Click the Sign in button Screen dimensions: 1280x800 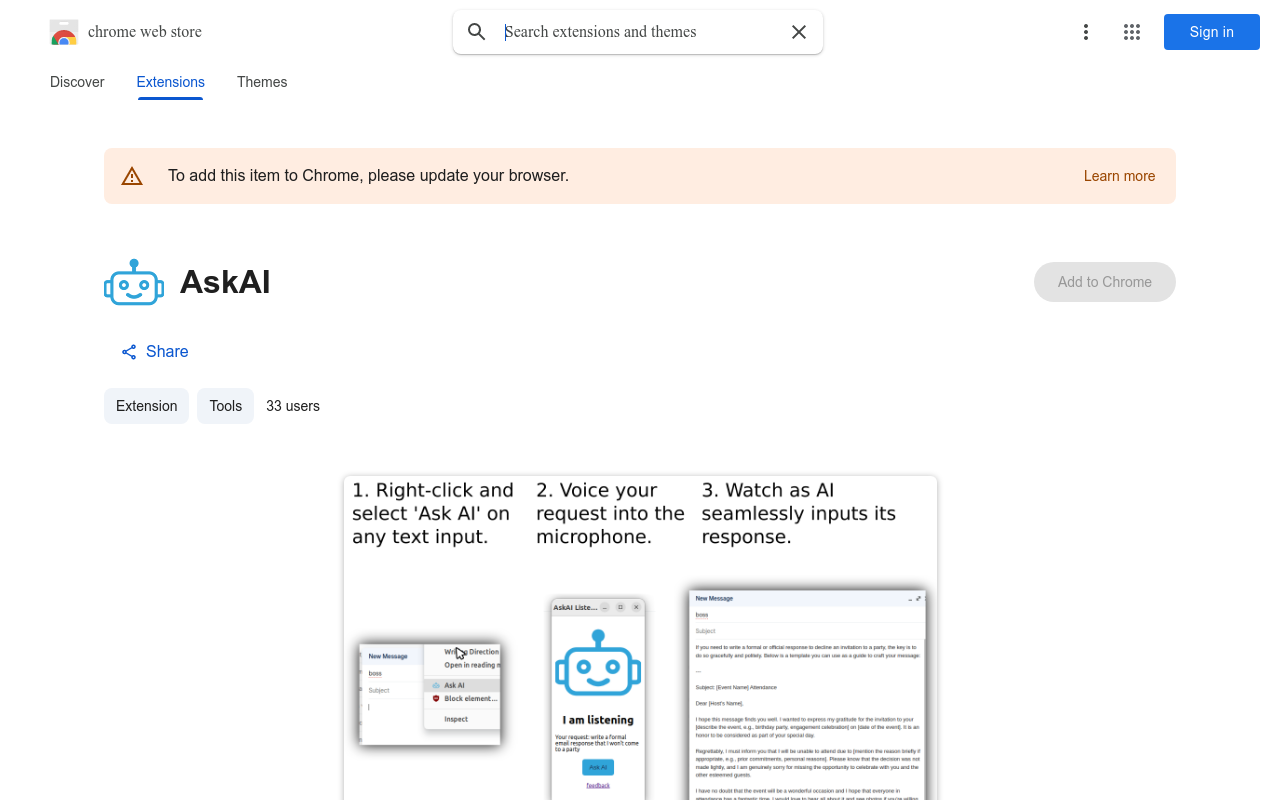tap(1212, 32)
